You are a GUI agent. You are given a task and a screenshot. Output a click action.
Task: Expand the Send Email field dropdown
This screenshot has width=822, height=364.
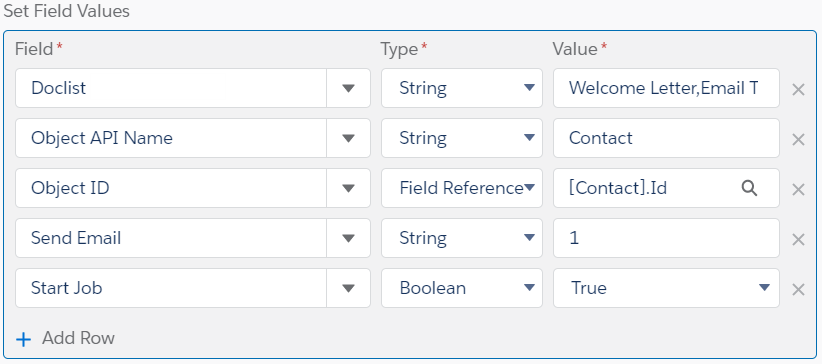(348, 238)
